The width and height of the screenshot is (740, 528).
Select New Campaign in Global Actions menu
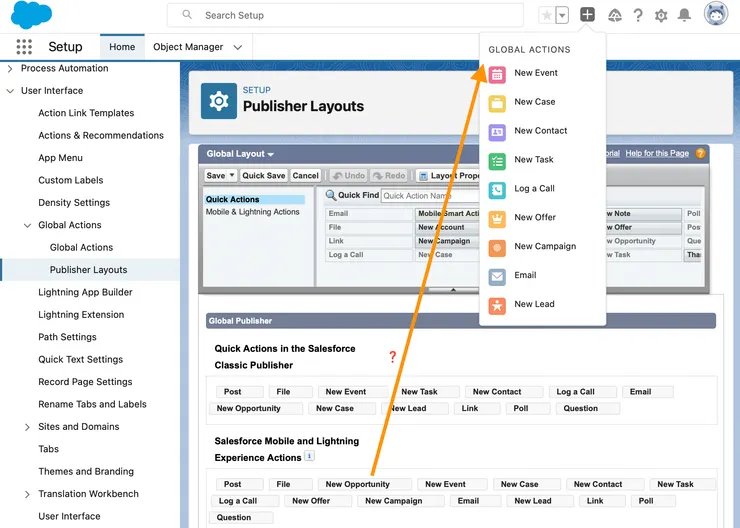coord(545,246)
